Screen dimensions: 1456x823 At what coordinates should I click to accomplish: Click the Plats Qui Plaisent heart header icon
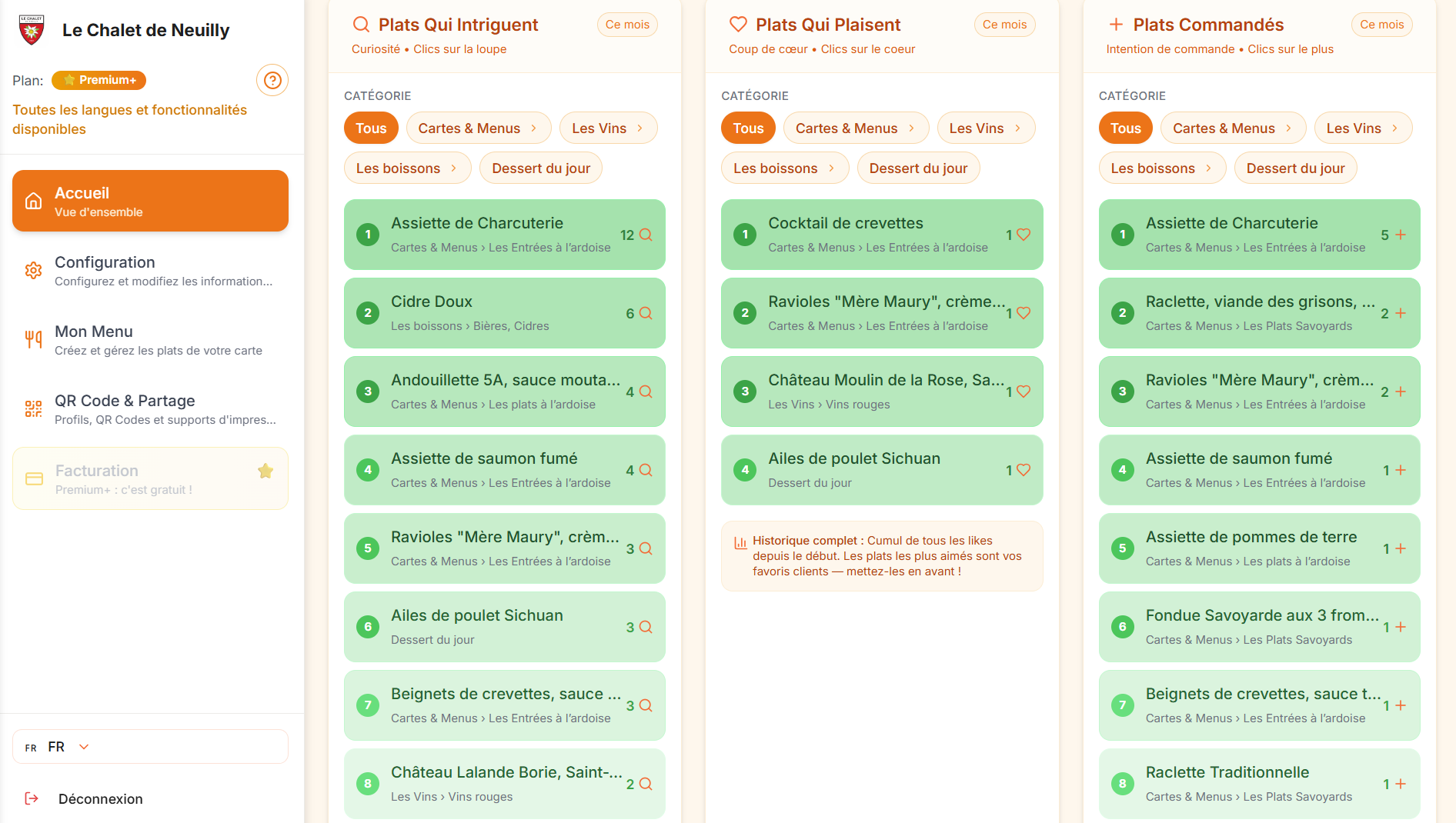(738, 25)
